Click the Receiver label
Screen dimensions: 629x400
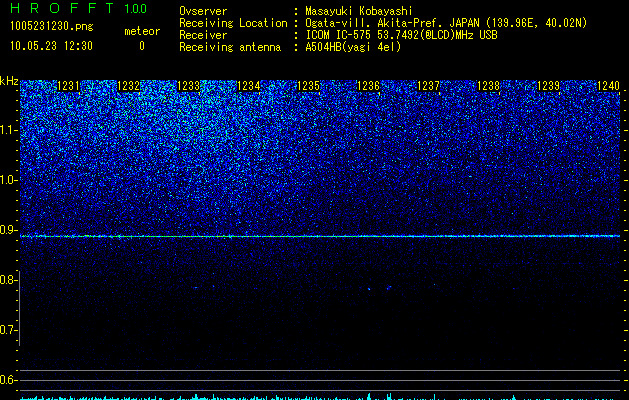point(203,35)
